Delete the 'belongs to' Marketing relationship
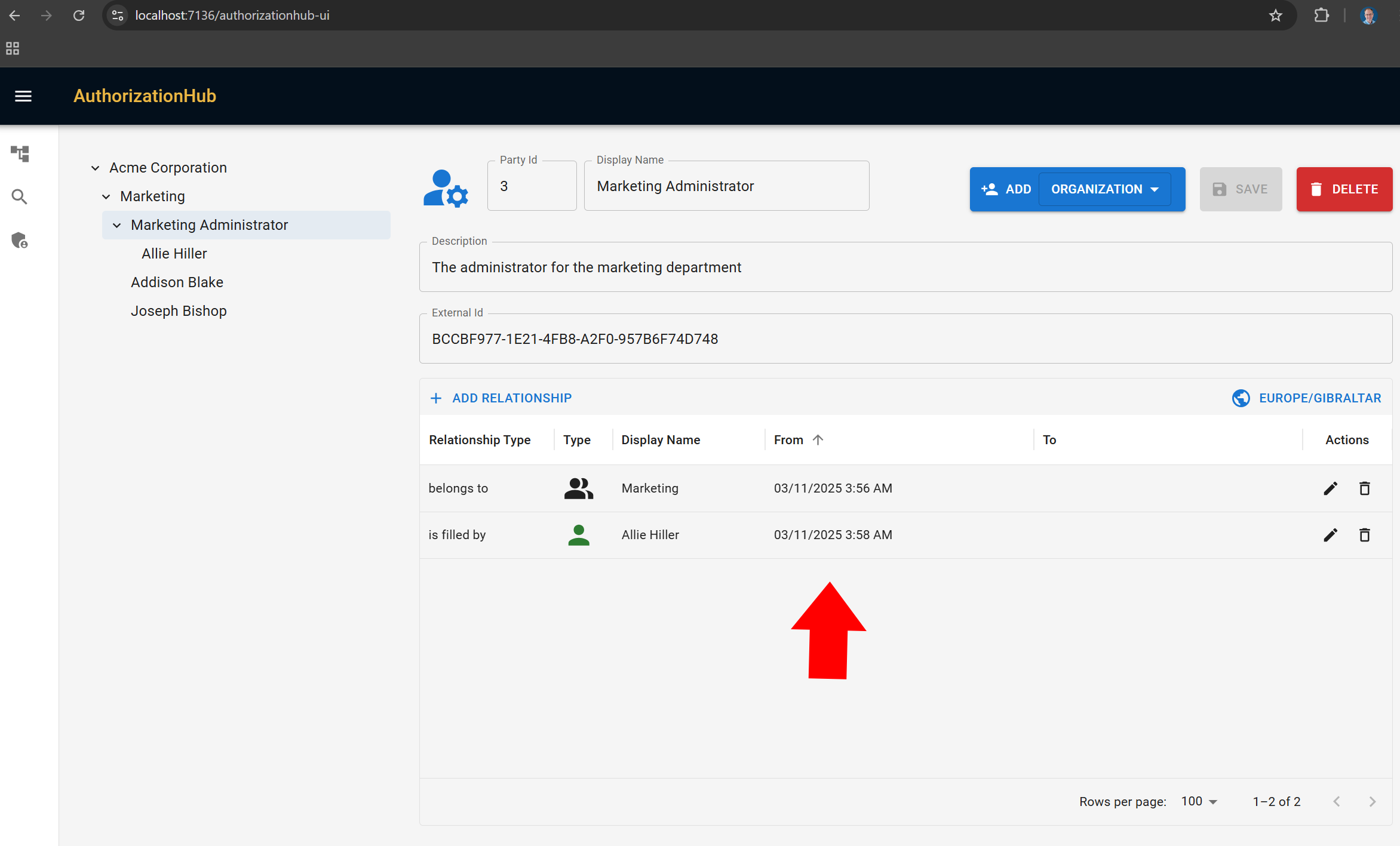Image resolution: width=1400 pixels, height=846 pixels. [1365, 488]
